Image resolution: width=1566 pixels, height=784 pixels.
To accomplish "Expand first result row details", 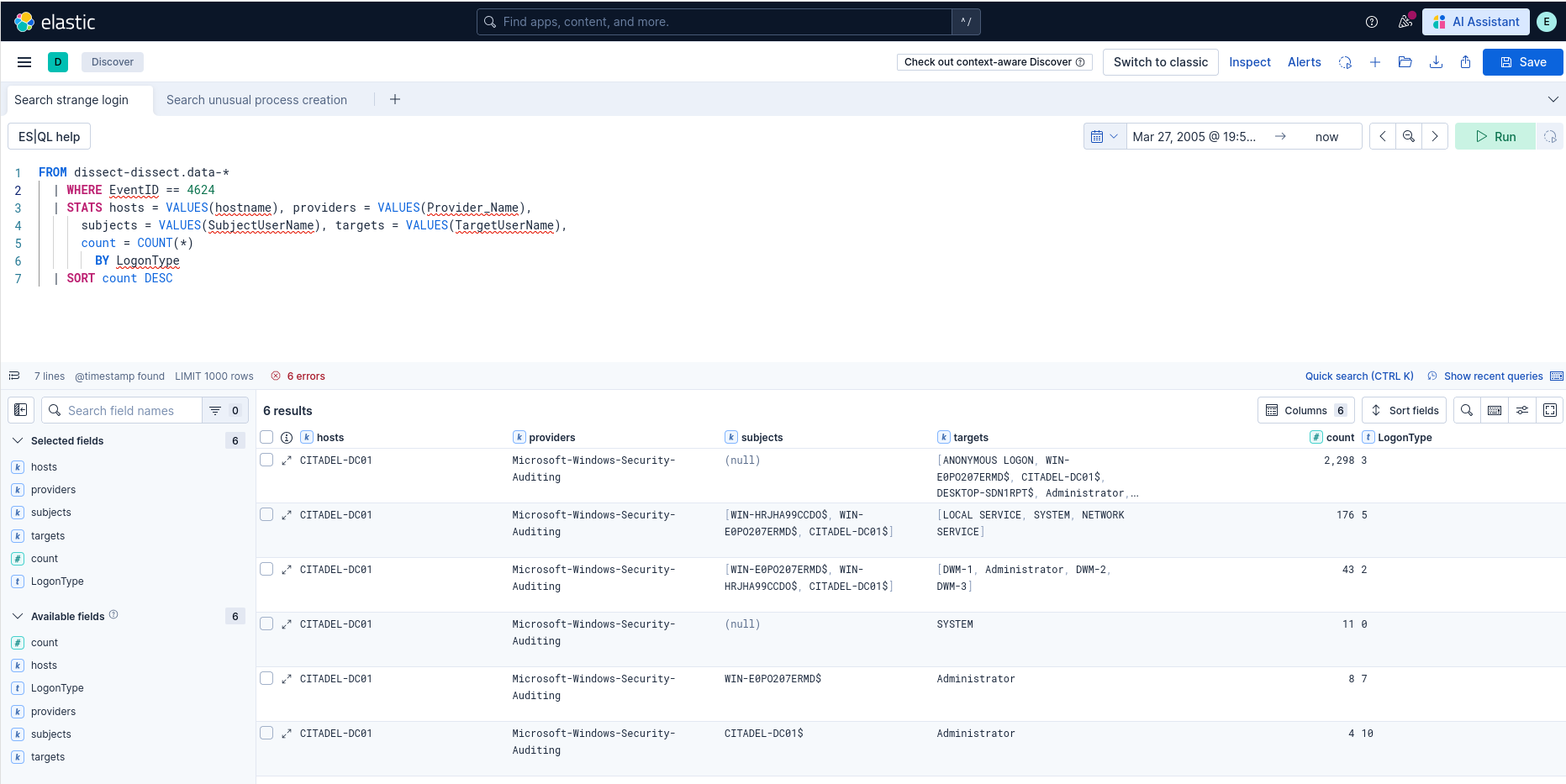I will [x=287, y=460].
